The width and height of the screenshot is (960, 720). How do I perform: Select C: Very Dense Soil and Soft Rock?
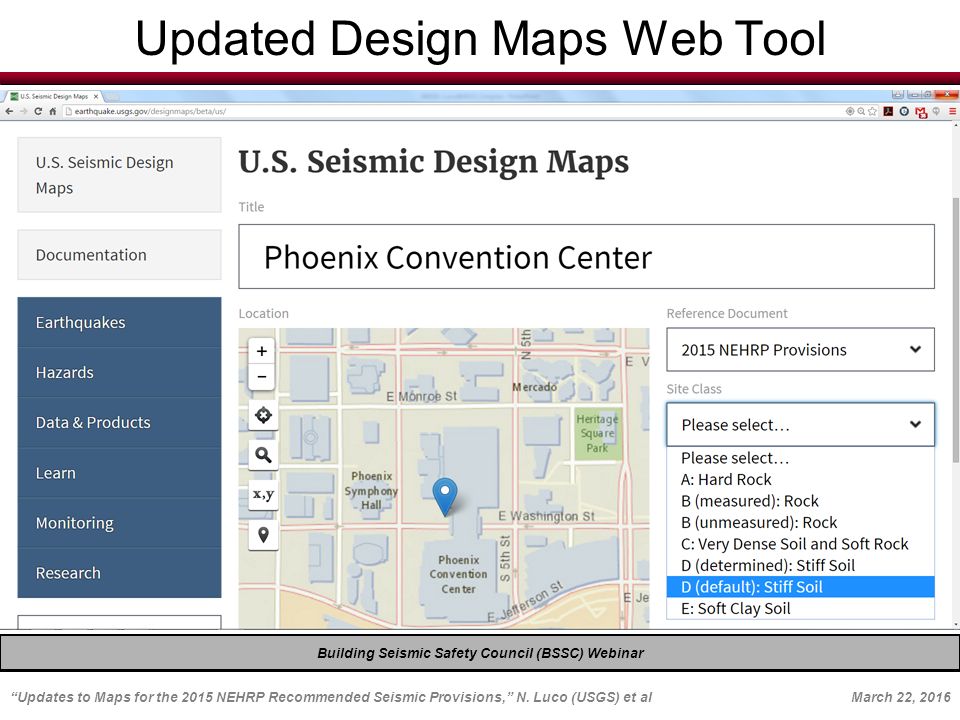[x=800, y=544]
